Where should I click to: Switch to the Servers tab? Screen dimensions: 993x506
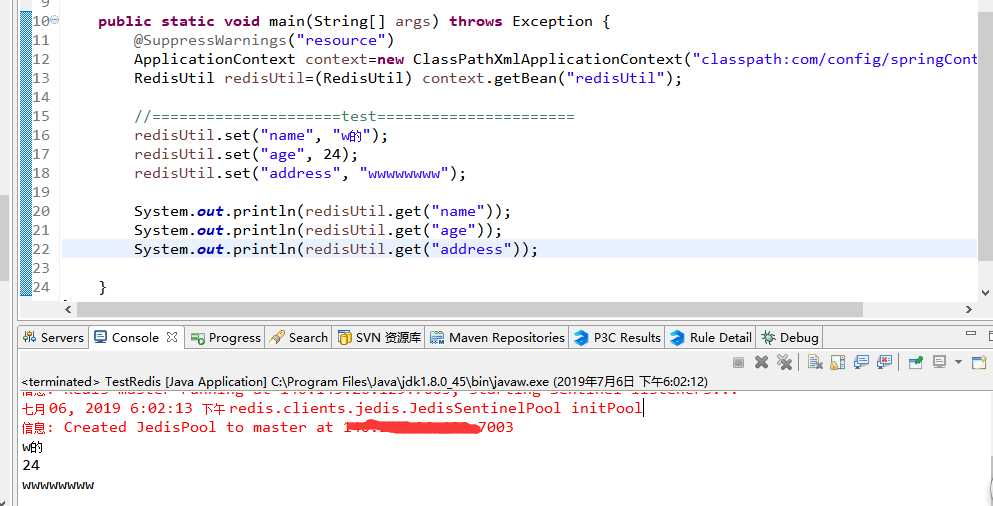[x=53, y=338]
